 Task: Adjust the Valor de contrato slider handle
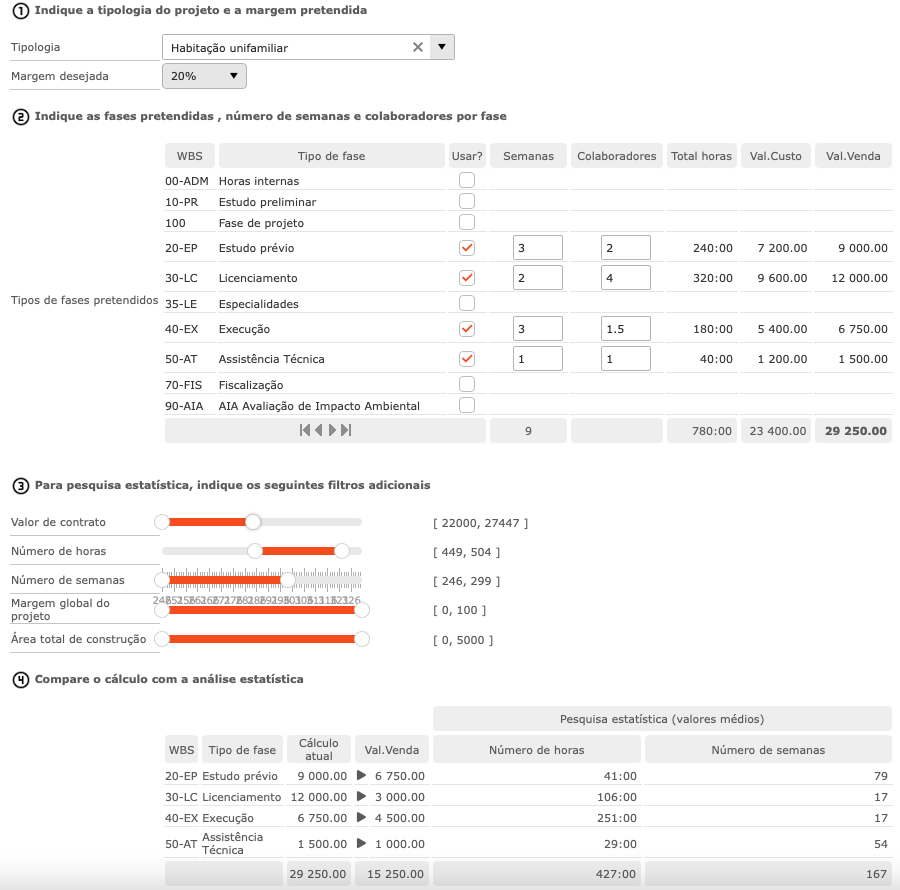253,521
